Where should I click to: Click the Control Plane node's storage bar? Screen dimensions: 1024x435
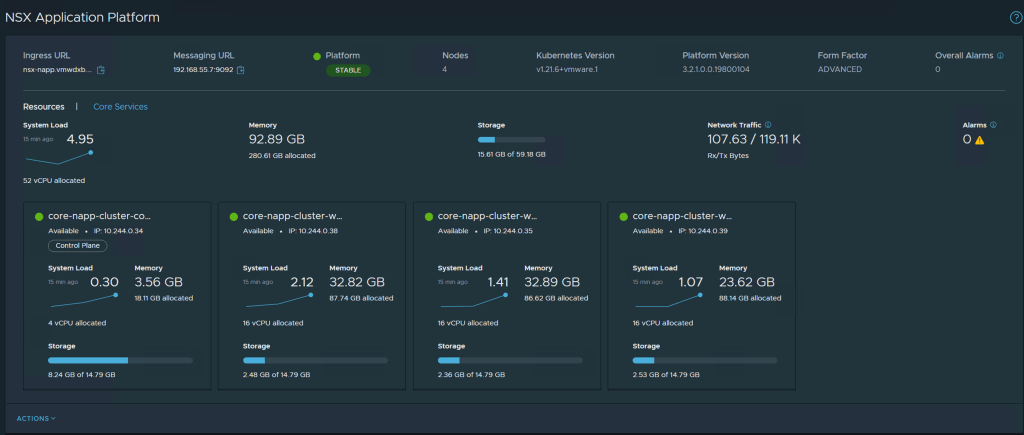(x=120, y=359)
